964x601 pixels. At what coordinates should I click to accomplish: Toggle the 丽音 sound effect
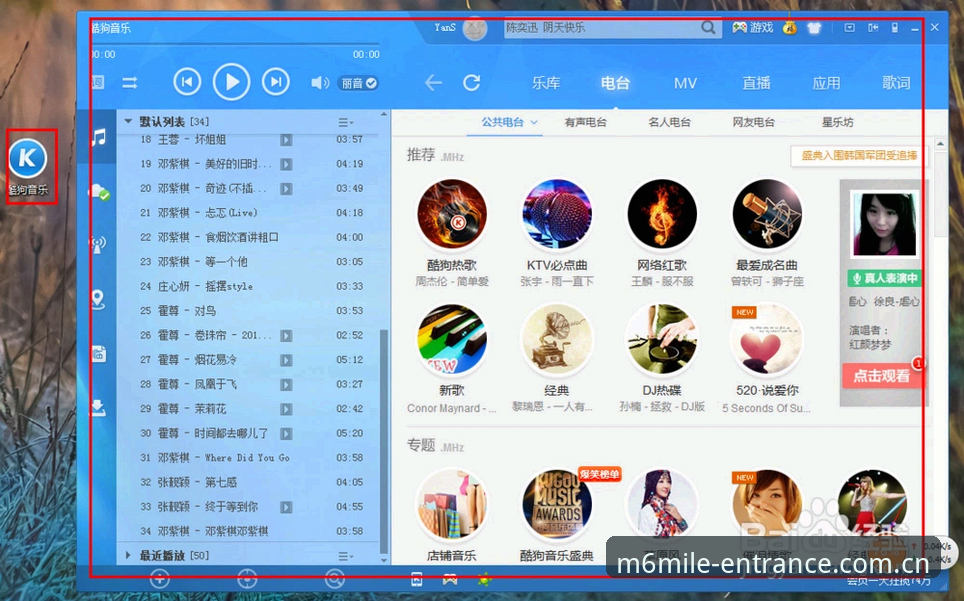point(358,83)
